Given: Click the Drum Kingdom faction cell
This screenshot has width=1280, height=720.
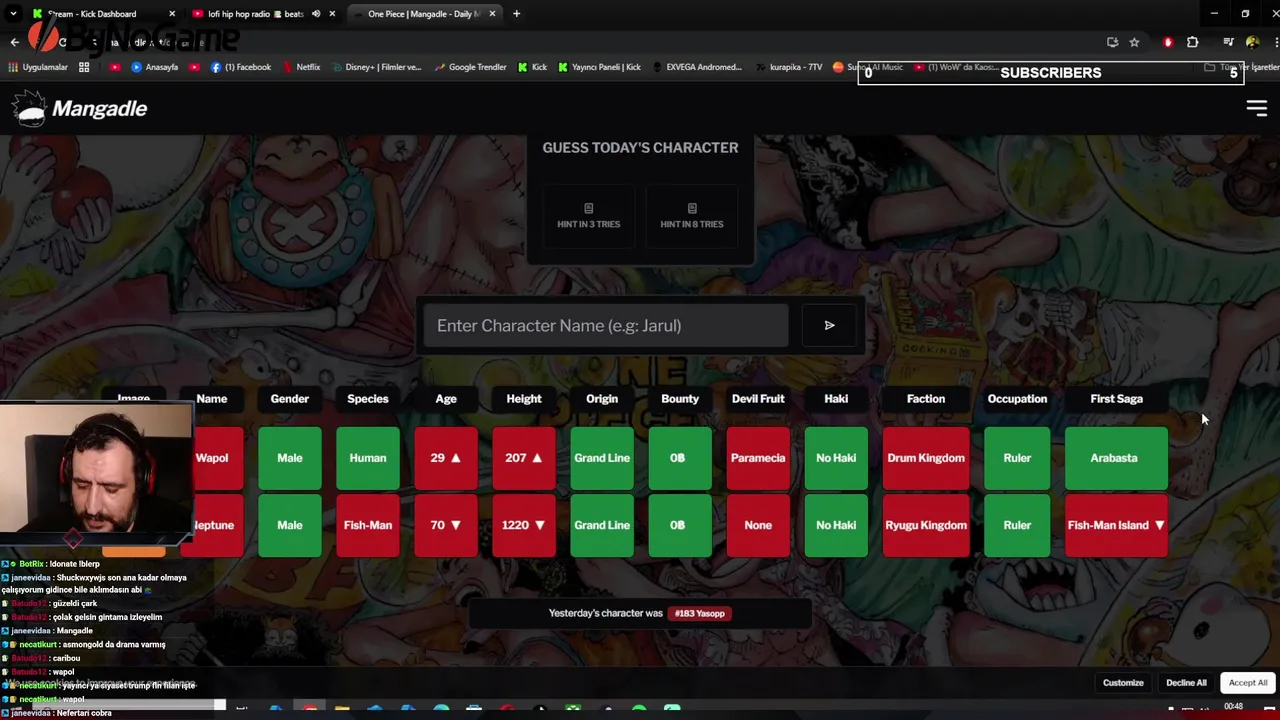Looking at the screenshot, I should point(926,458).
